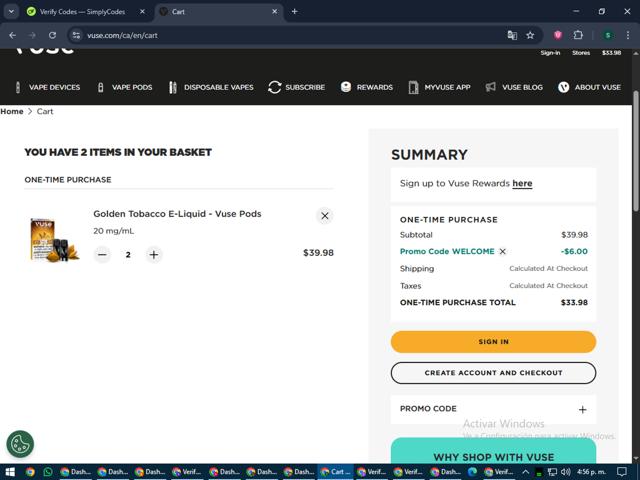This screenshot has height=480, width=640.
Task: Open the network icon in tray
Action: click(x=552, y=472)
